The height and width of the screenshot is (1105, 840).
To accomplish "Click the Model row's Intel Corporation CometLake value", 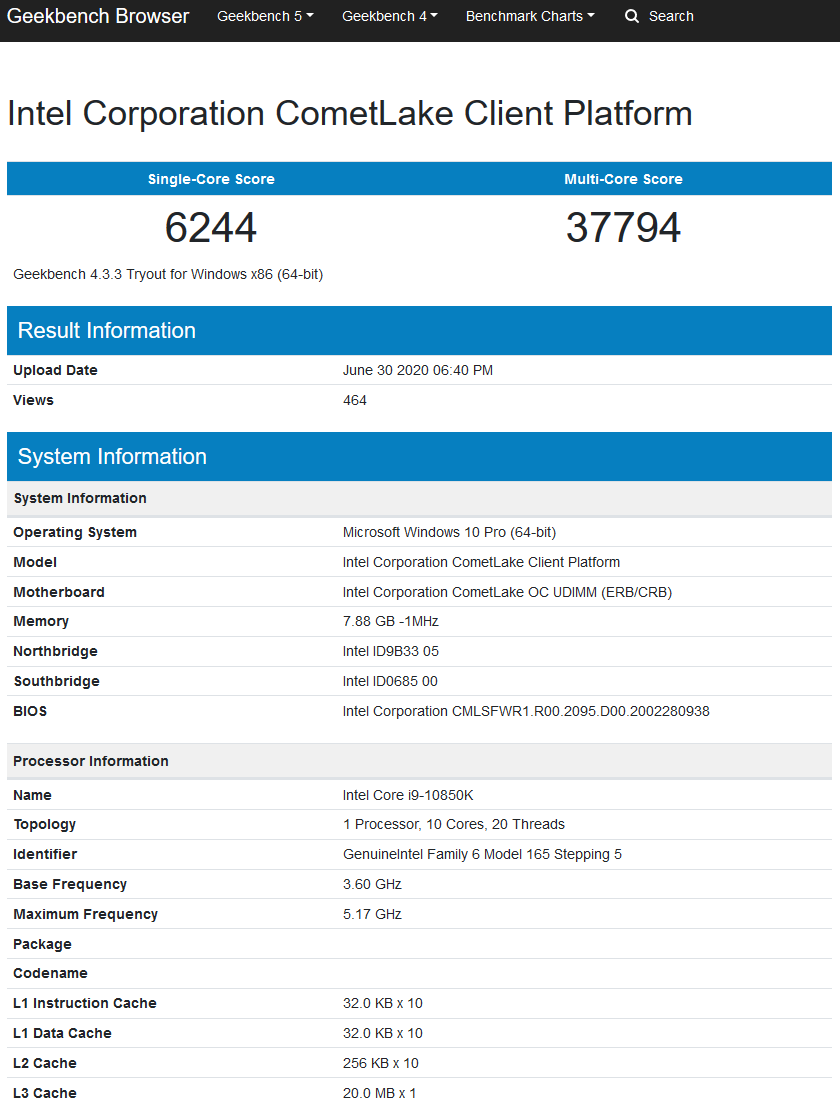I will coord(481,562).
